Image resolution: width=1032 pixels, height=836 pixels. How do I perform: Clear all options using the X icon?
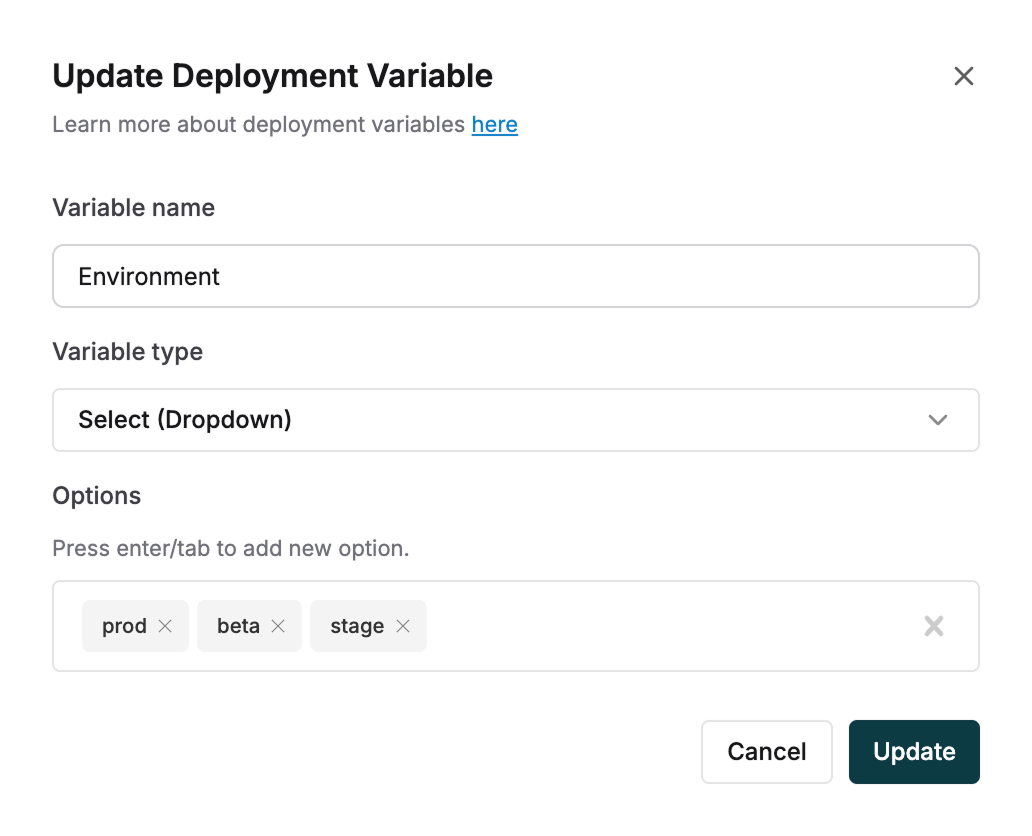coord(934,626)
